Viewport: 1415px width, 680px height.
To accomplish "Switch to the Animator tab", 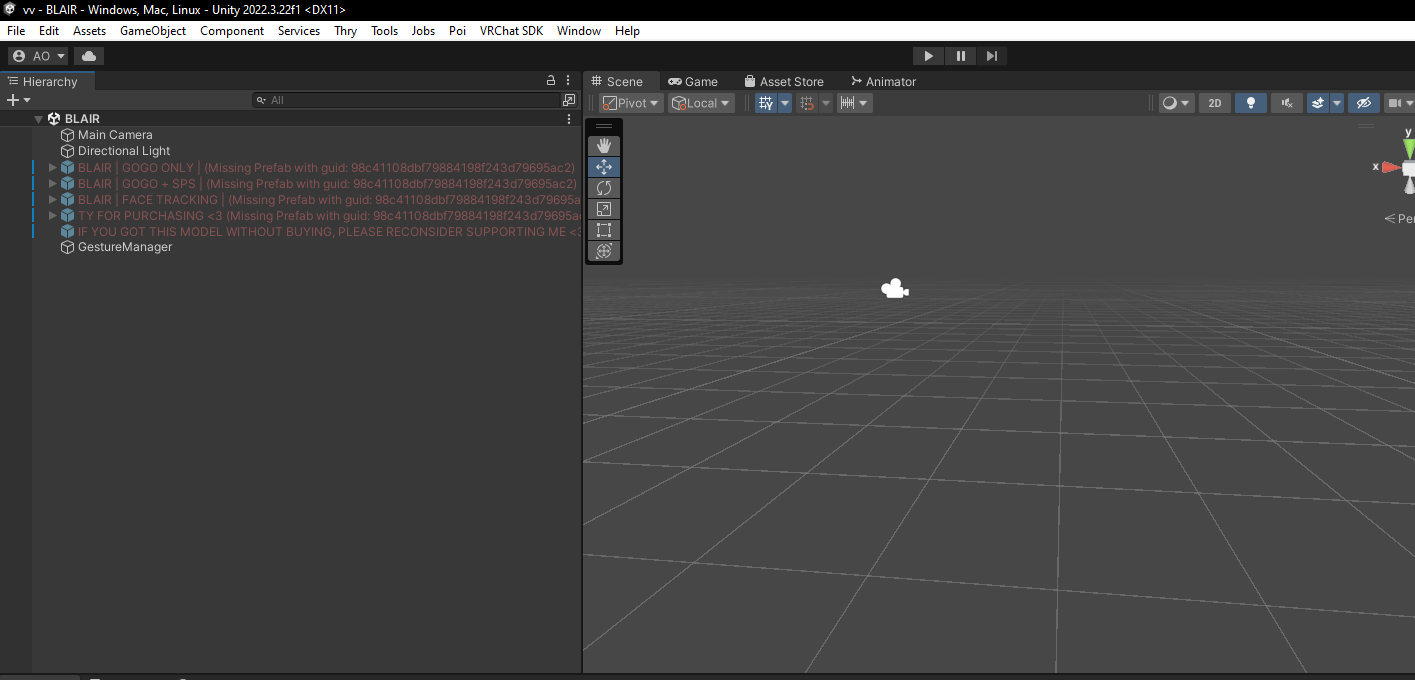I will pyautogui.click(x=883, y=81).
